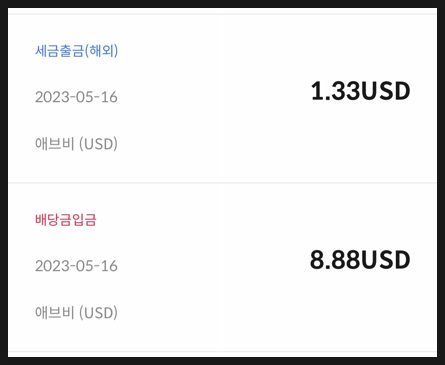Click the (해외) part of the blue label
The image size is (445, 365).
click(x=101, y=51)
